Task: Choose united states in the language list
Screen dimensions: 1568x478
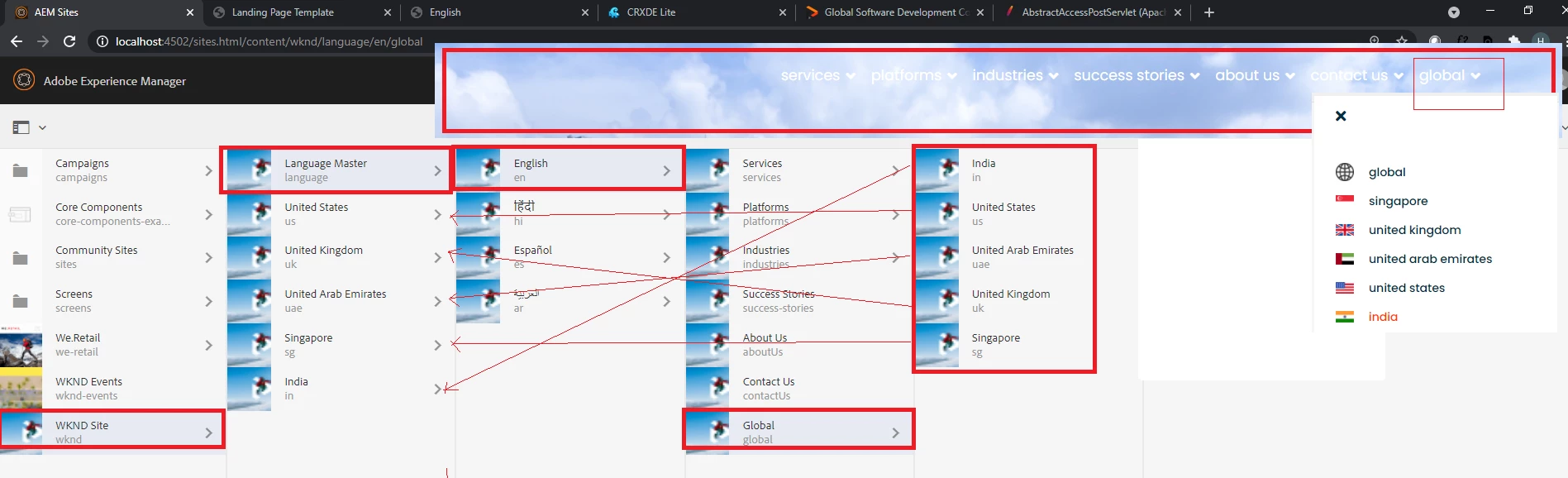Action: 1407,288
